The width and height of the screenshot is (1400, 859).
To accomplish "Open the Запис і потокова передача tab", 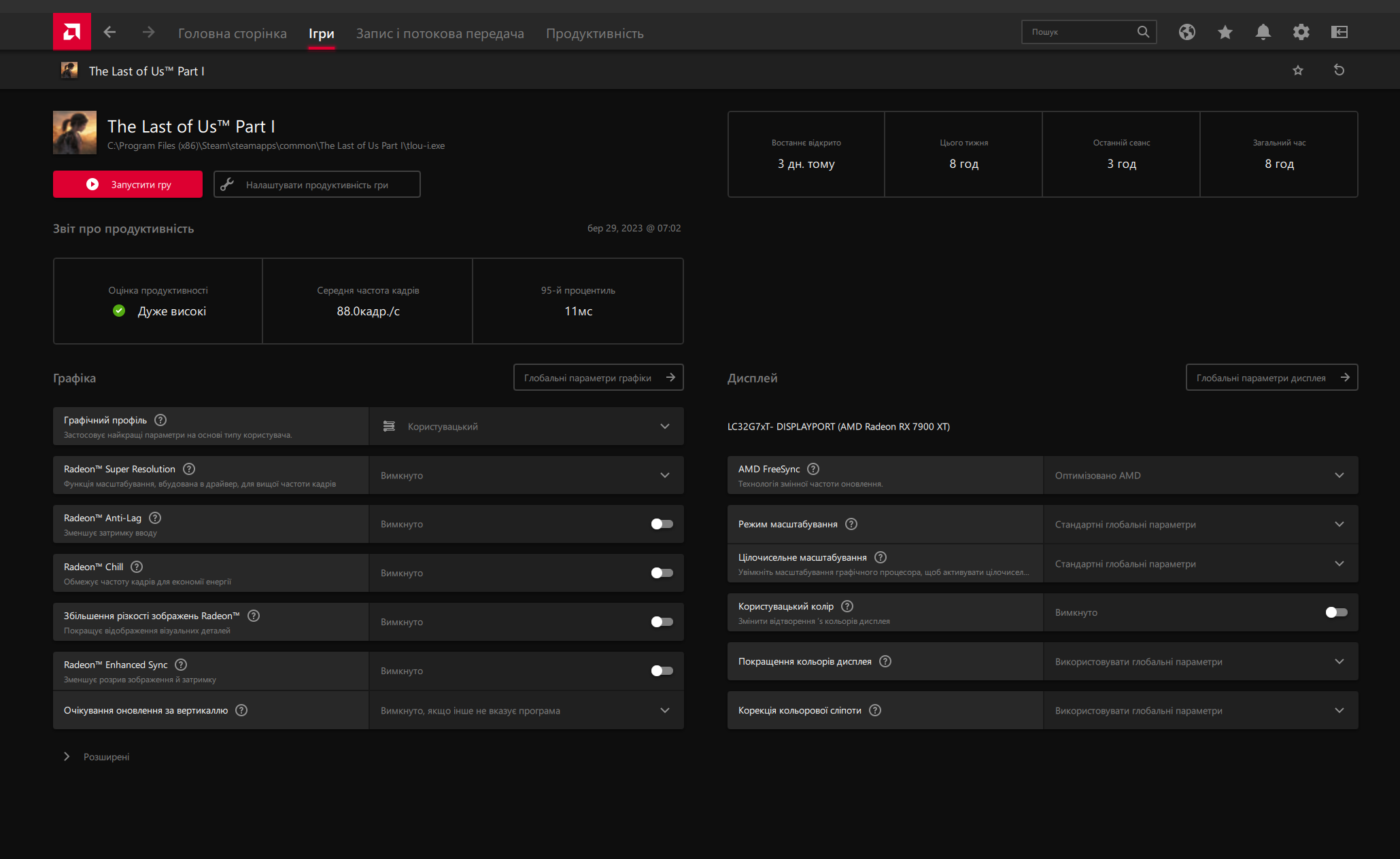I will (x=440, y=33).
